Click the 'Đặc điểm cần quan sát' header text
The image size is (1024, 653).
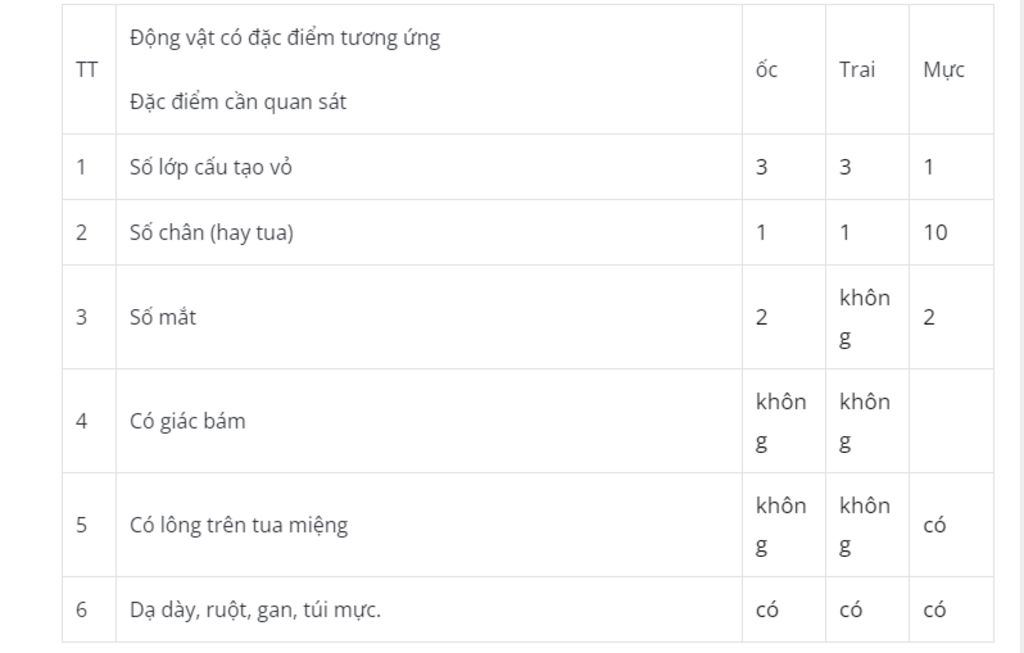238,102
